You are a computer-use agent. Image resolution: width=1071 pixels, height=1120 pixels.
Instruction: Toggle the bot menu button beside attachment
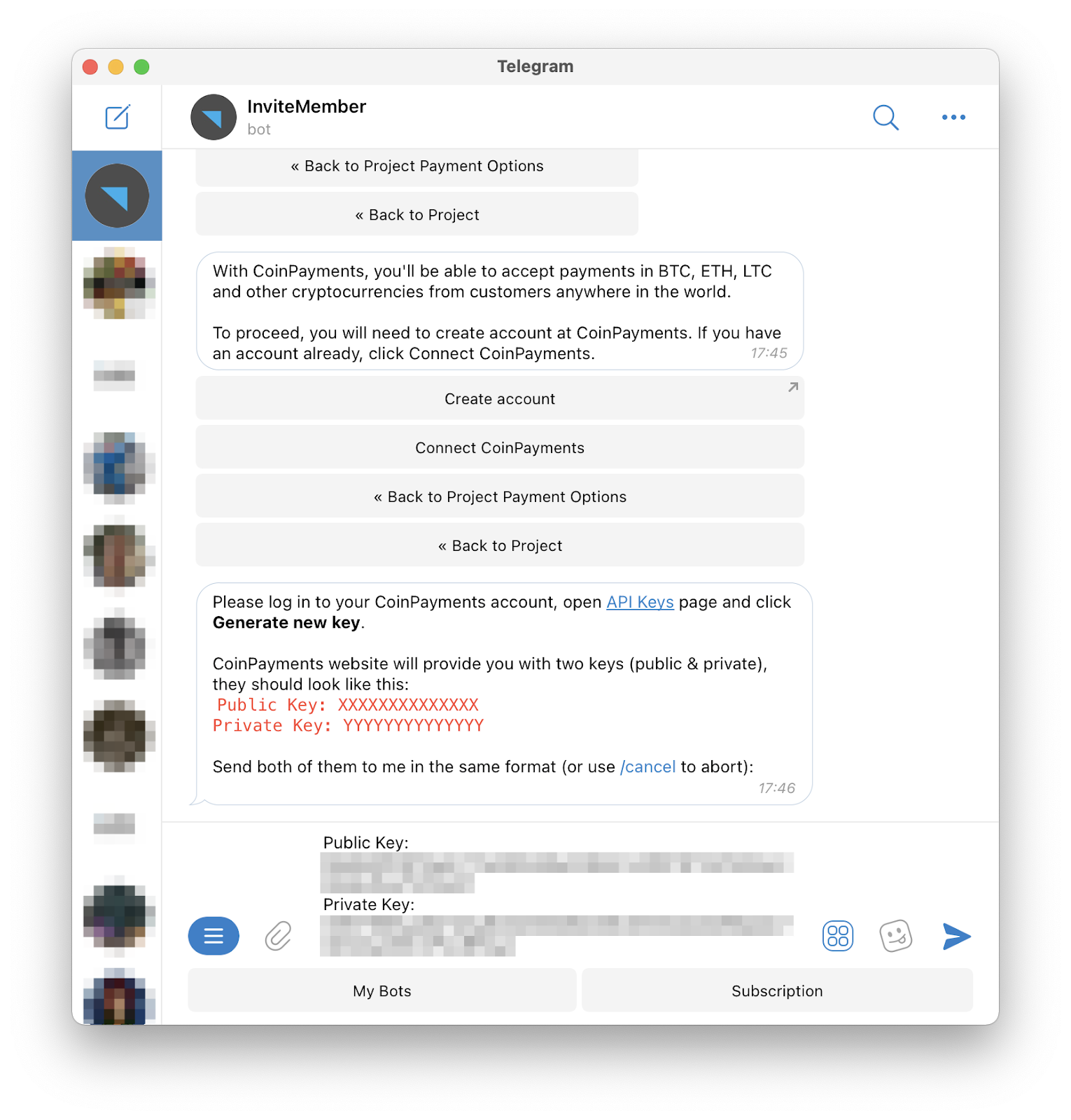(x=213, y=936)
